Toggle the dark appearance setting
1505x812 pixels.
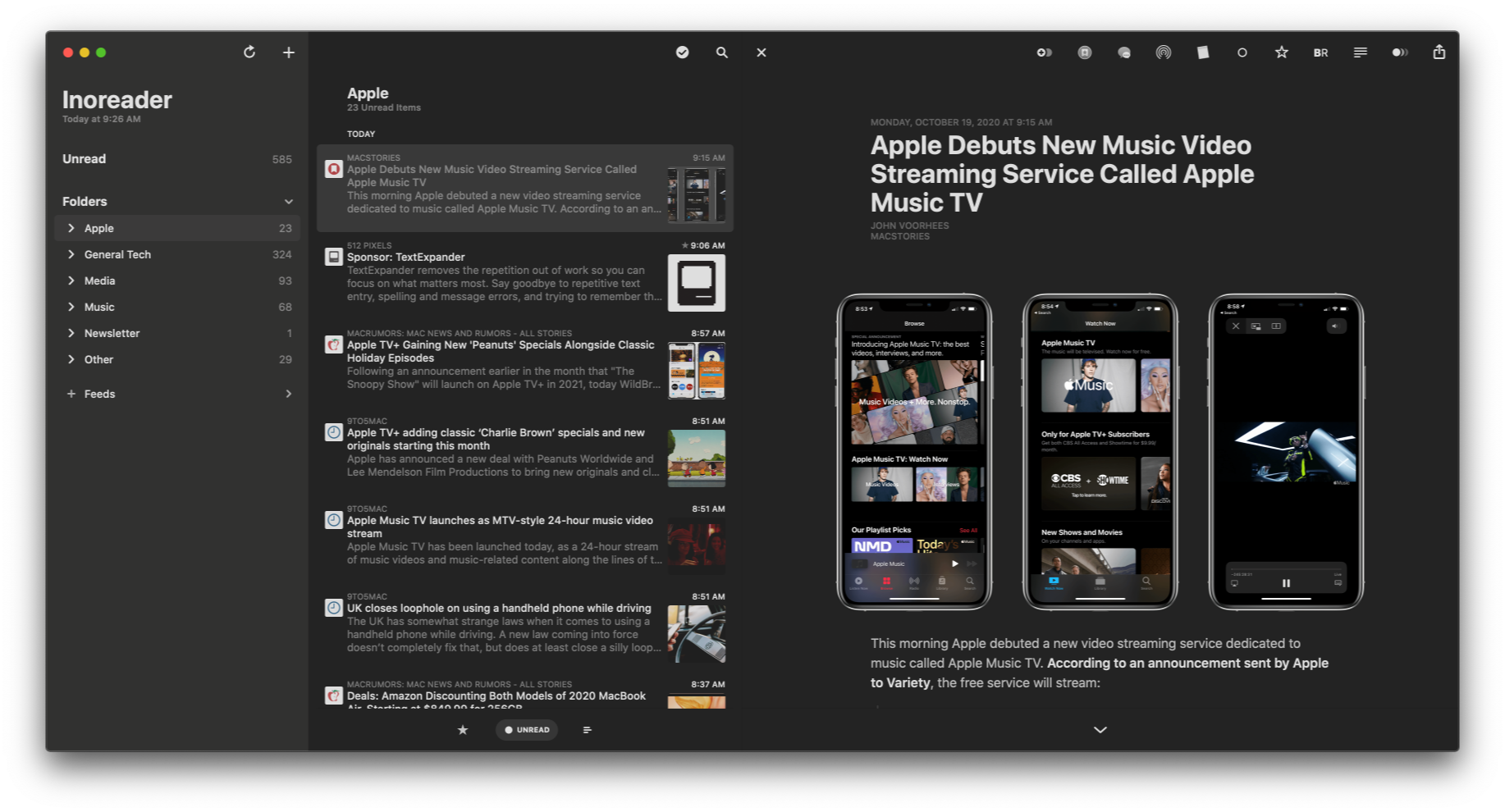[1045, 52]
